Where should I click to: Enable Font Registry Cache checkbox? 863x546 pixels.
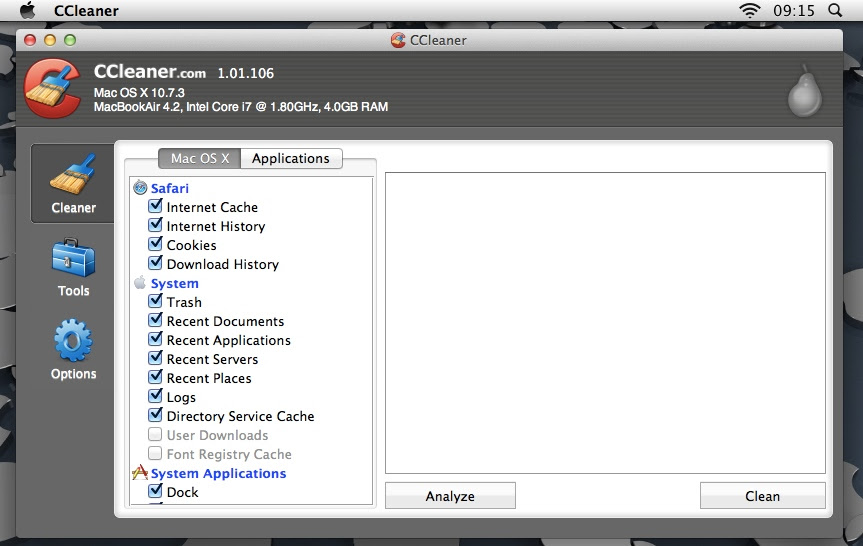pyautogui.click(x=155, y=453)
